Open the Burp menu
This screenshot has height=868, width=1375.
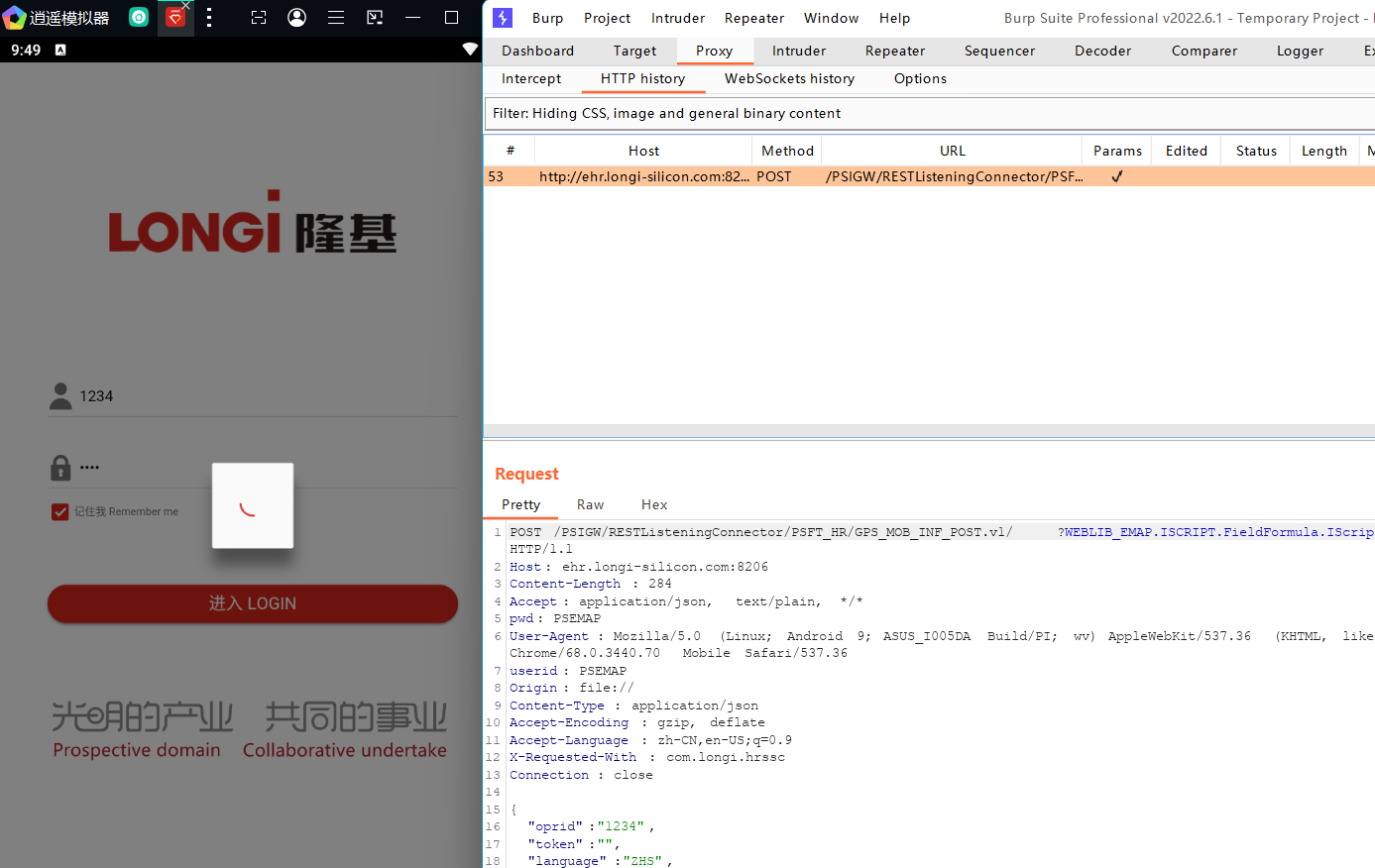click(x=547, y=18)
